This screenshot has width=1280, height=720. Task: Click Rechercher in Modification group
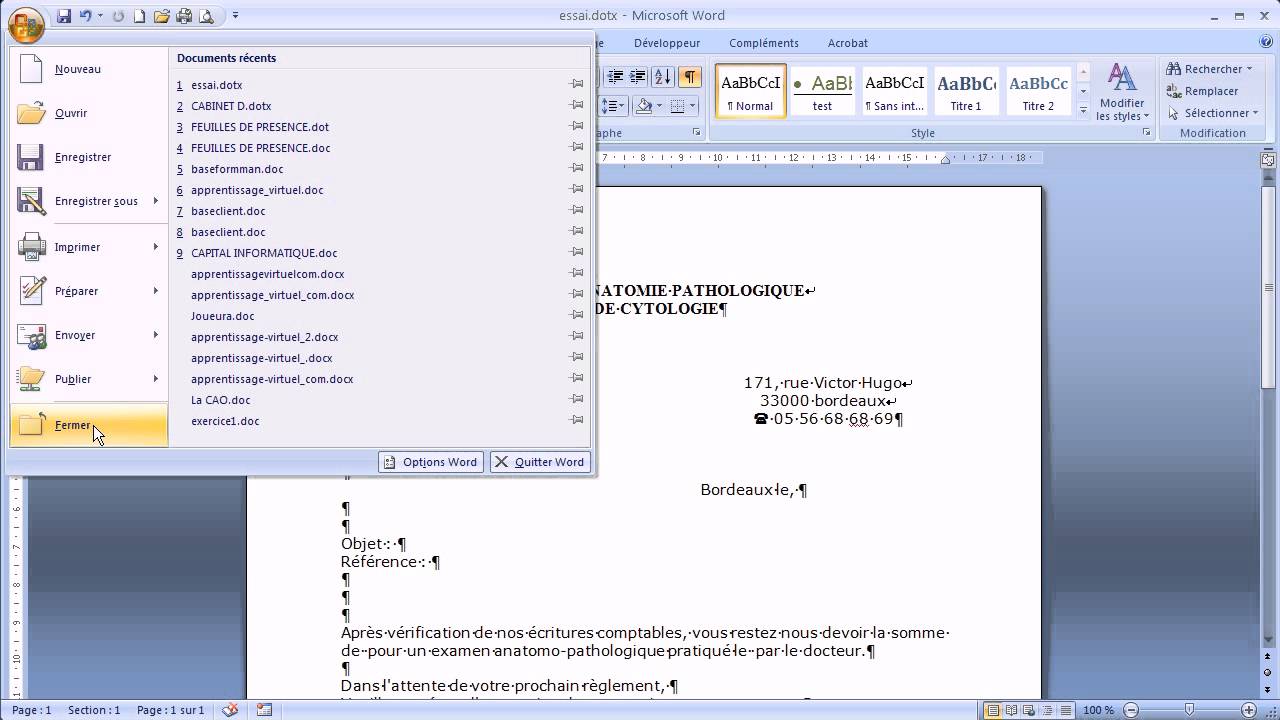(x=1210, y=69)
